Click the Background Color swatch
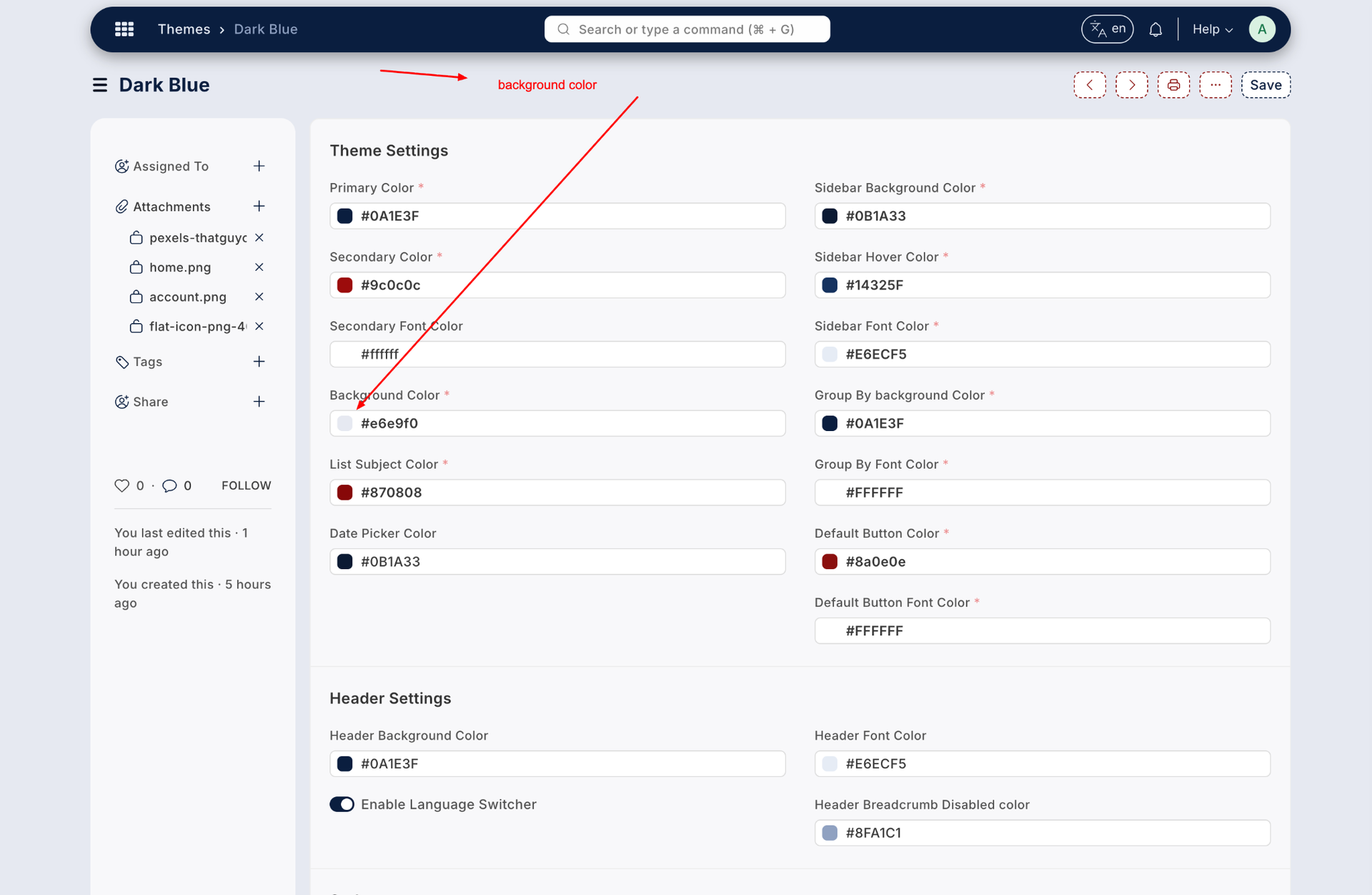The image size is (1372, 895). pos(345,423)
